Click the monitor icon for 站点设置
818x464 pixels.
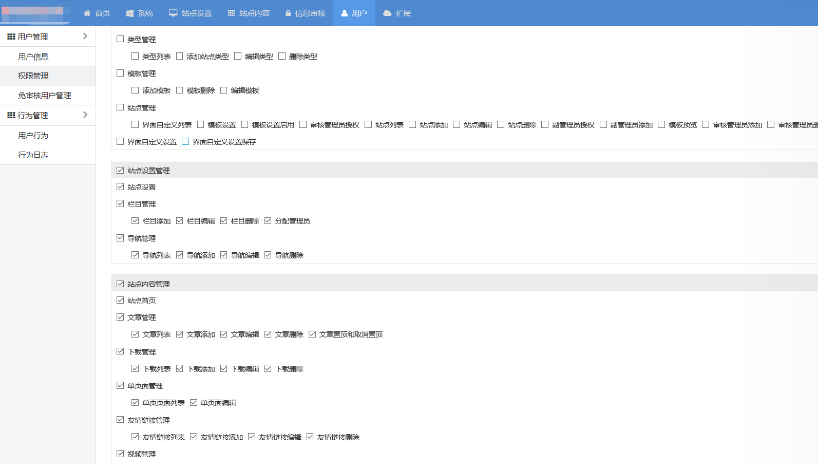coord(173,14)
